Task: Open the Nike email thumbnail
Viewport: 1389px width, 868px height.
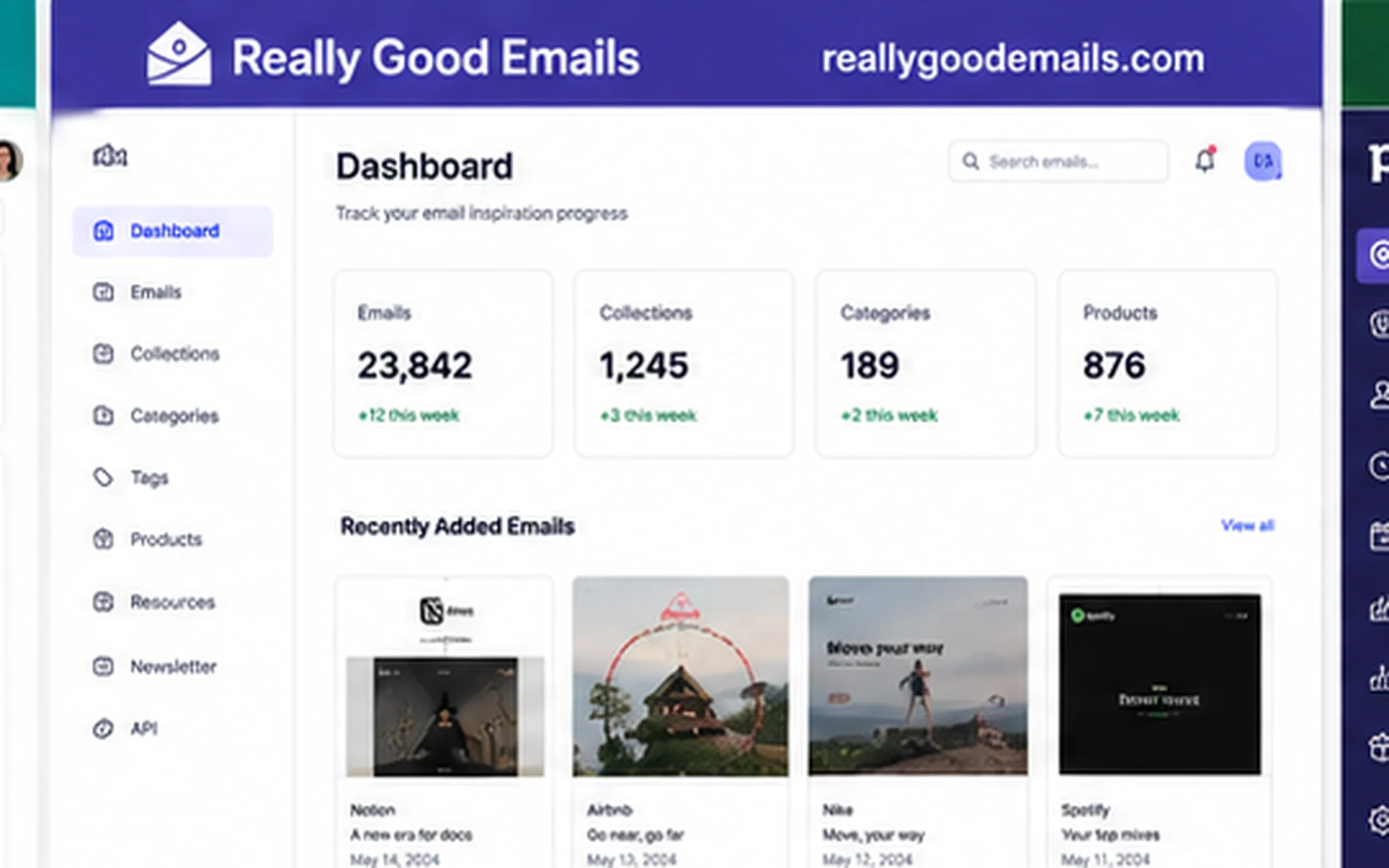Action: click(x=918, y=677)
